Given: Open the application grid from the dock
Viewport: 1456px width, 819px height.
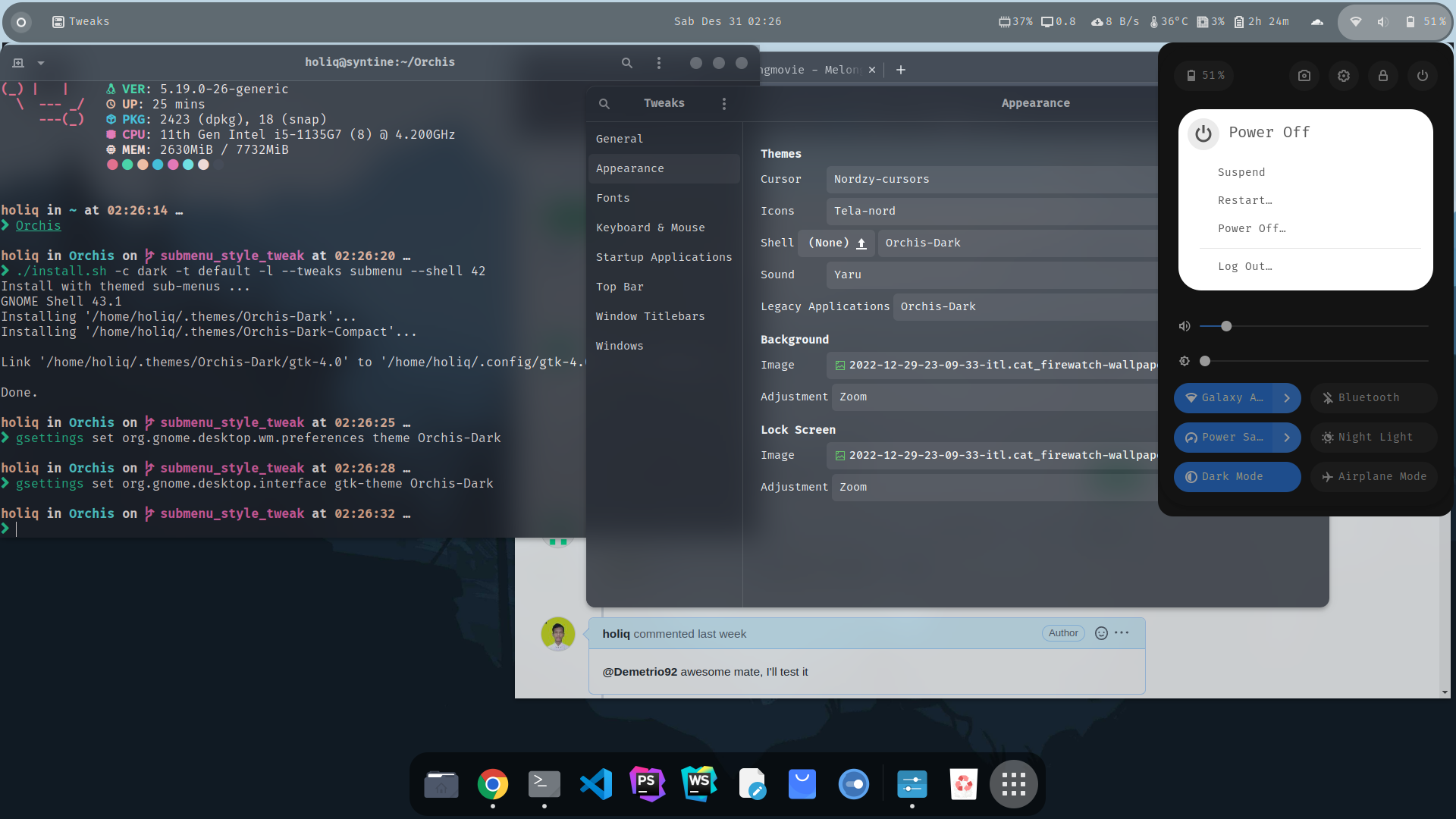Looking at the screenshot, I should click(x=1013, y=783).
